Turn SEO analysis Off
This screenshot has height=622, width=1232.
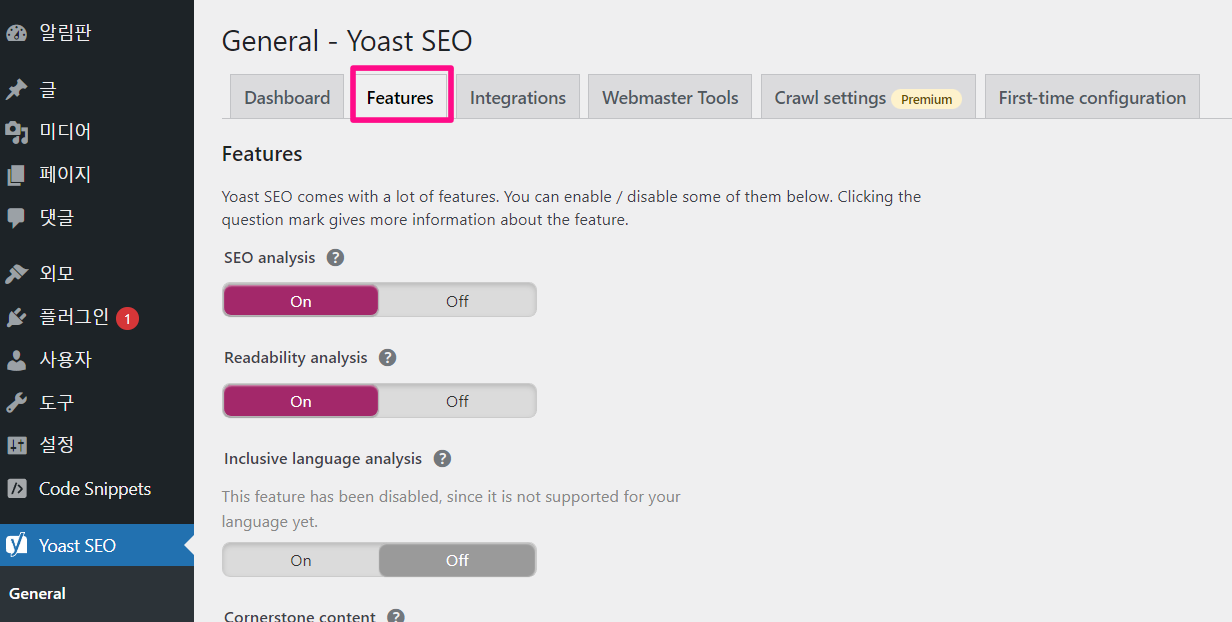click(457, 300)
